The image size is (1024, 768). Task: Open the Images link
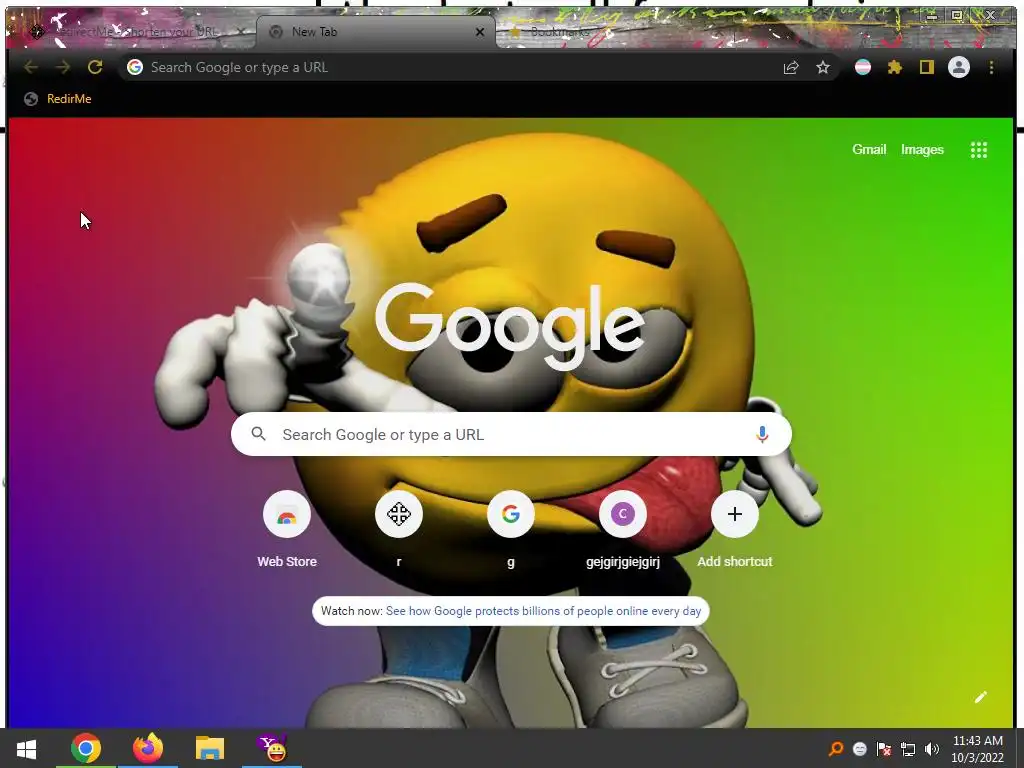(922, 150)
